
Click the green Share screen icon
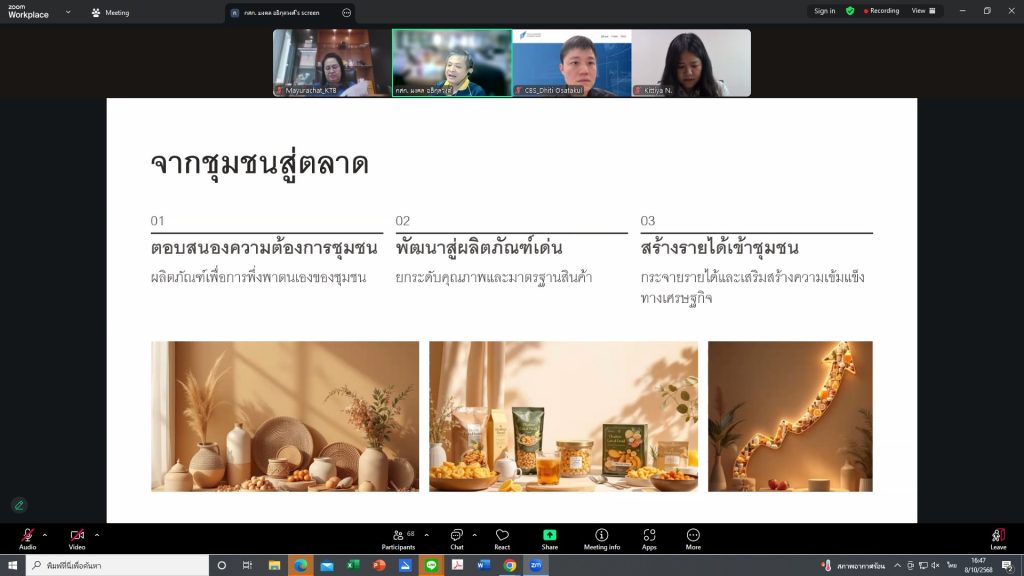click(549, 538)
